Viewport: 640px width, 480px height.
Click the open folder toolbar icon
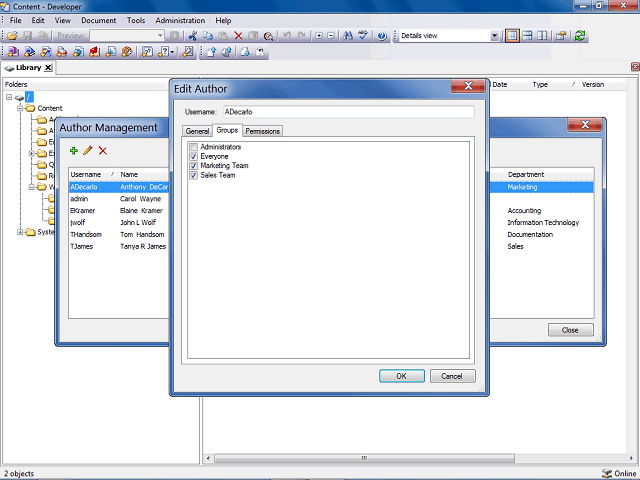[12, 36]
